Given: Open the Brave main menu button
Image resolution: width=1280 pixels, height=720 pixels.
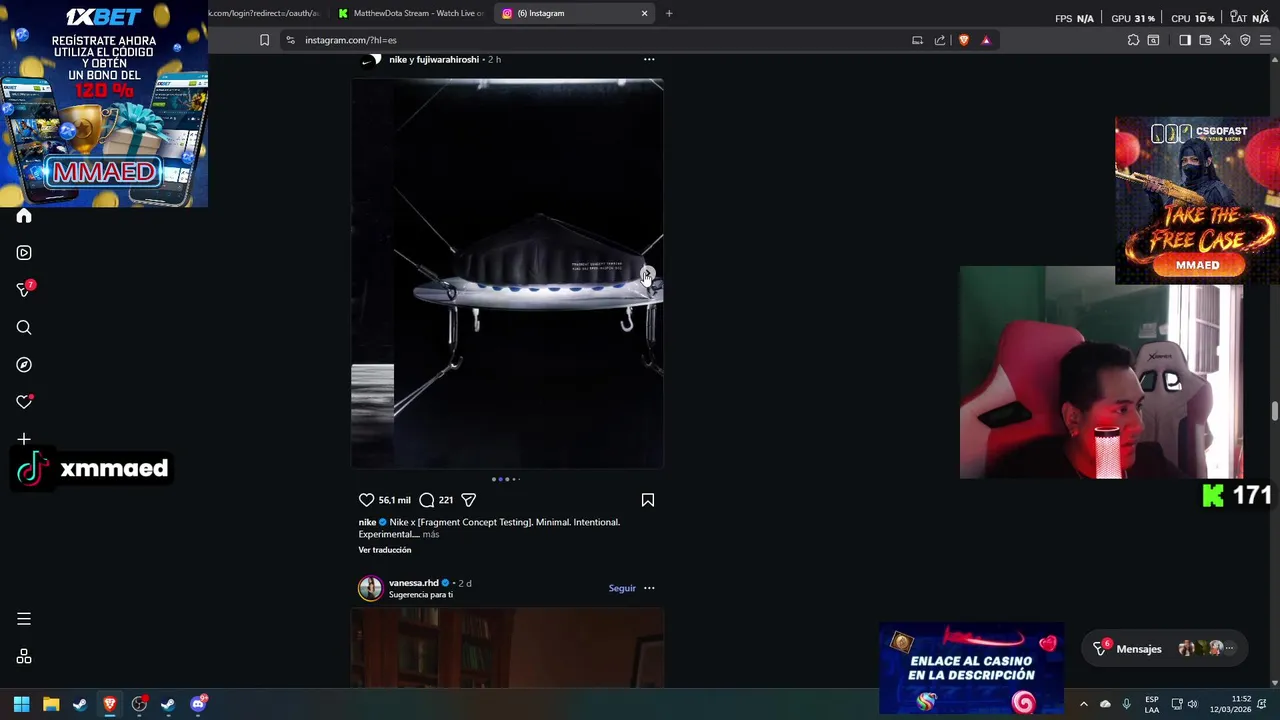Looking at the screenshot, I should coord(1265,40).
